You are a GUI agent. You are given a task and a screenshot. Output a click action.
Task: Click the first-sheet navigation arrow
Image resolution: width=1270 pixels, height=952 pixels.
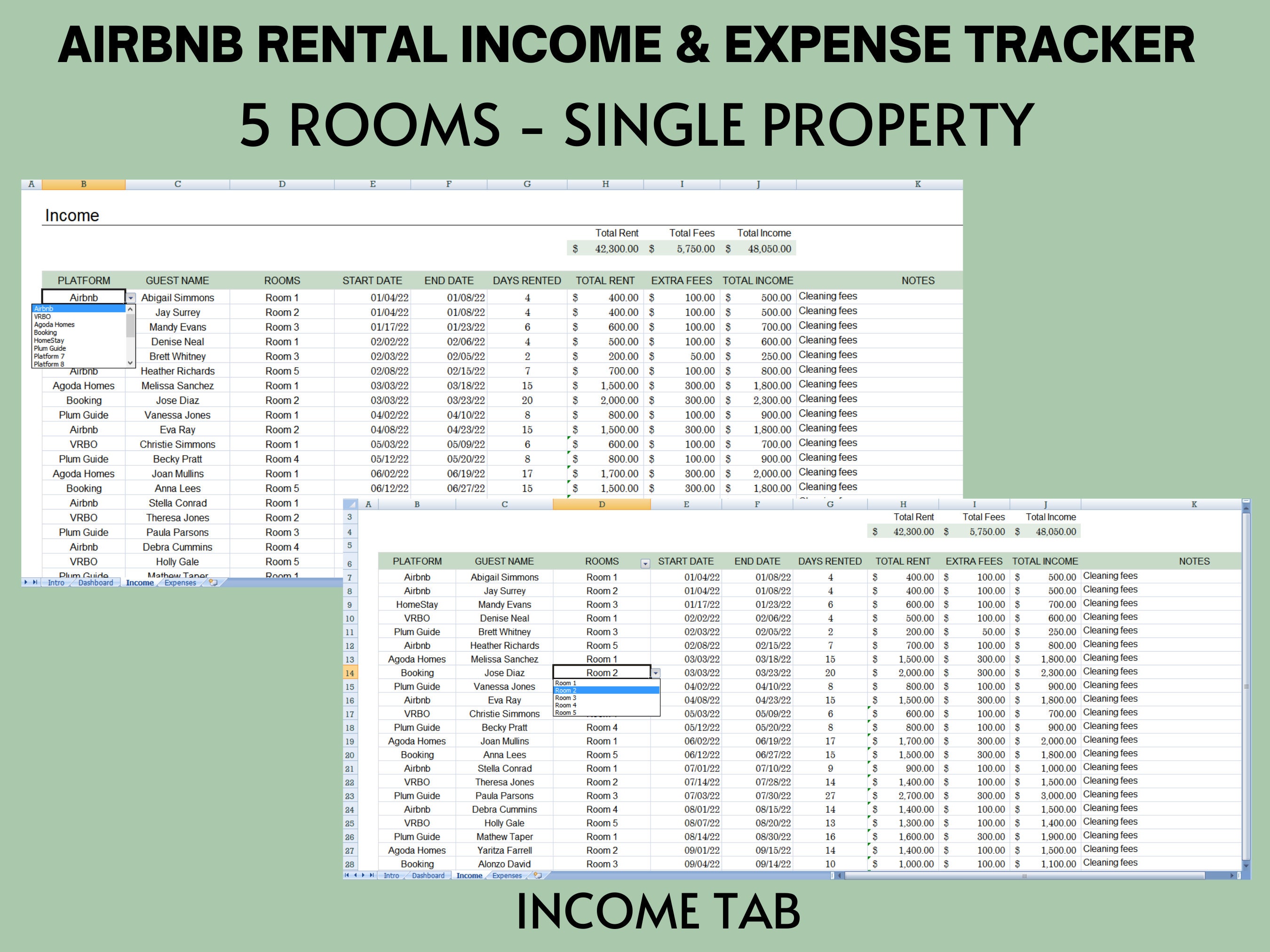click(347, 876)
